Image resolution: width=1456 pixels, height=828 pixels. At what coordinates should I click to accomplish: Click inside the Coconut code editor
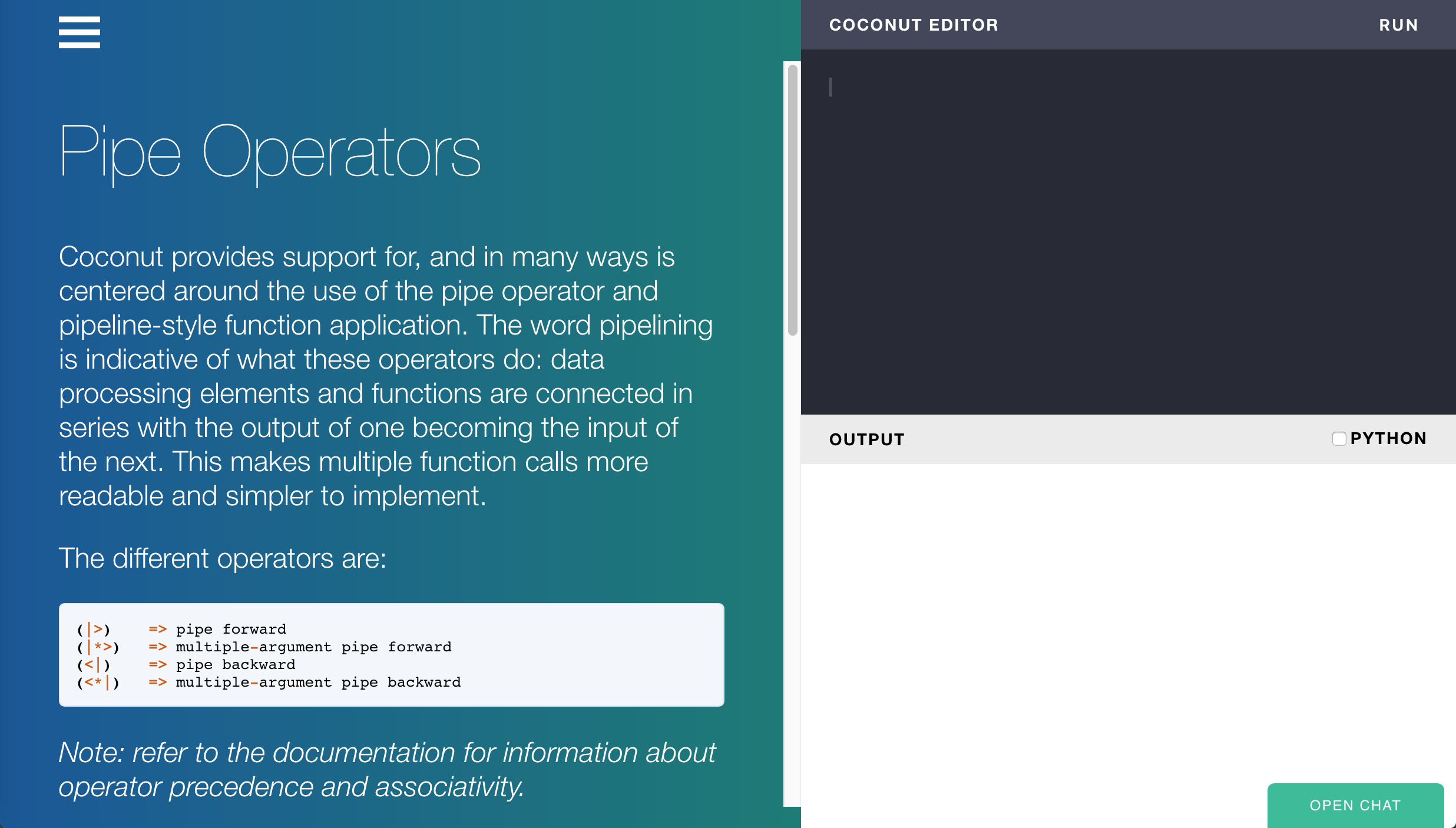pos(1129,232)
